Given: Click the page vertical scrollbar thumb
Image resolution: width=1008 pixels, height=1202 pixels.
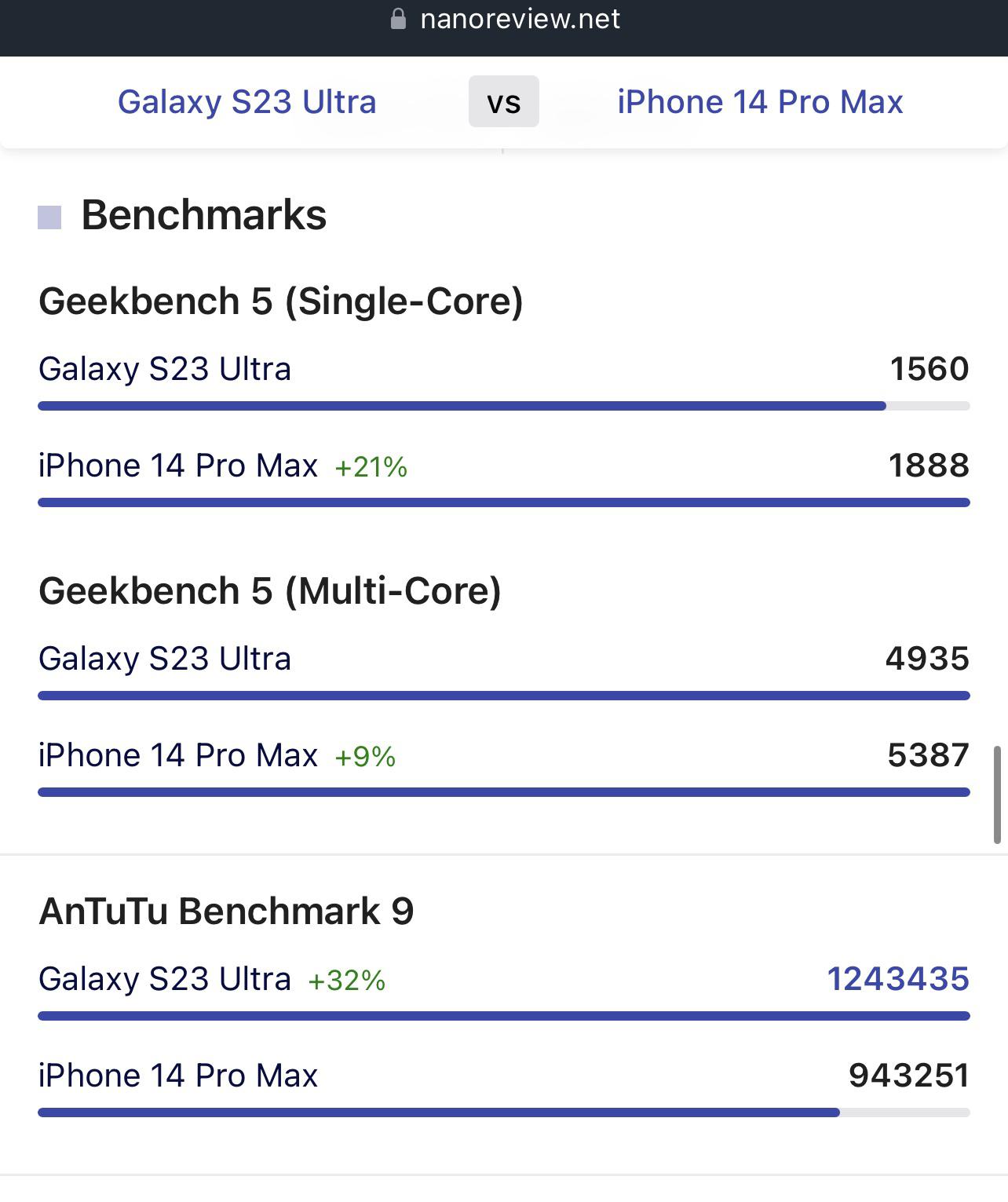Looking at the screenshot, I should click(997, 795).
